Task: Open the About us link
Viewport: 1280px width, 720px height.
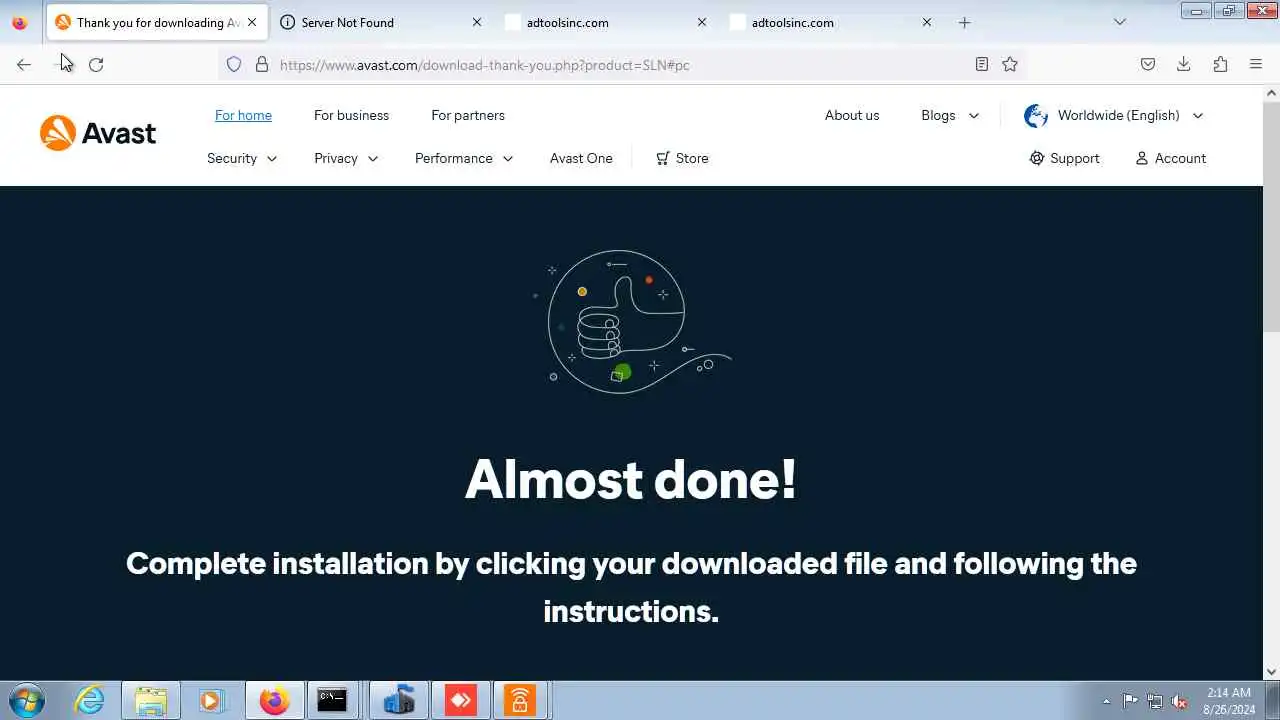Action: (x=852, y=115)
